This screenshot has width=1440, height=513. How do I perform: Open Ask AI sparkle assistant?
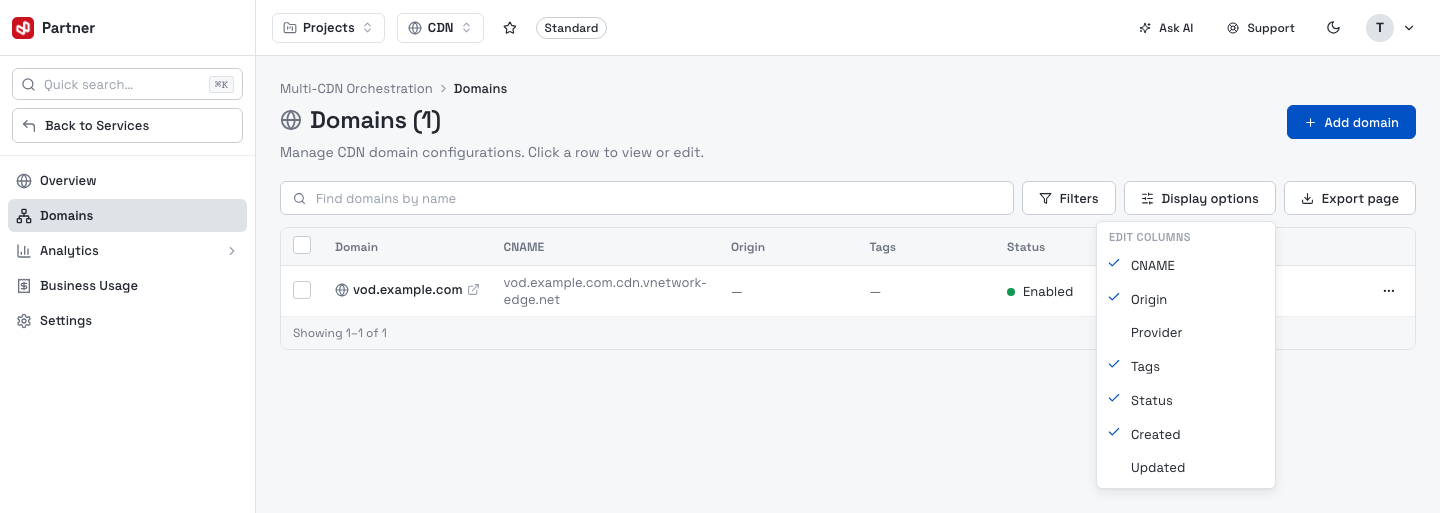1166,28
